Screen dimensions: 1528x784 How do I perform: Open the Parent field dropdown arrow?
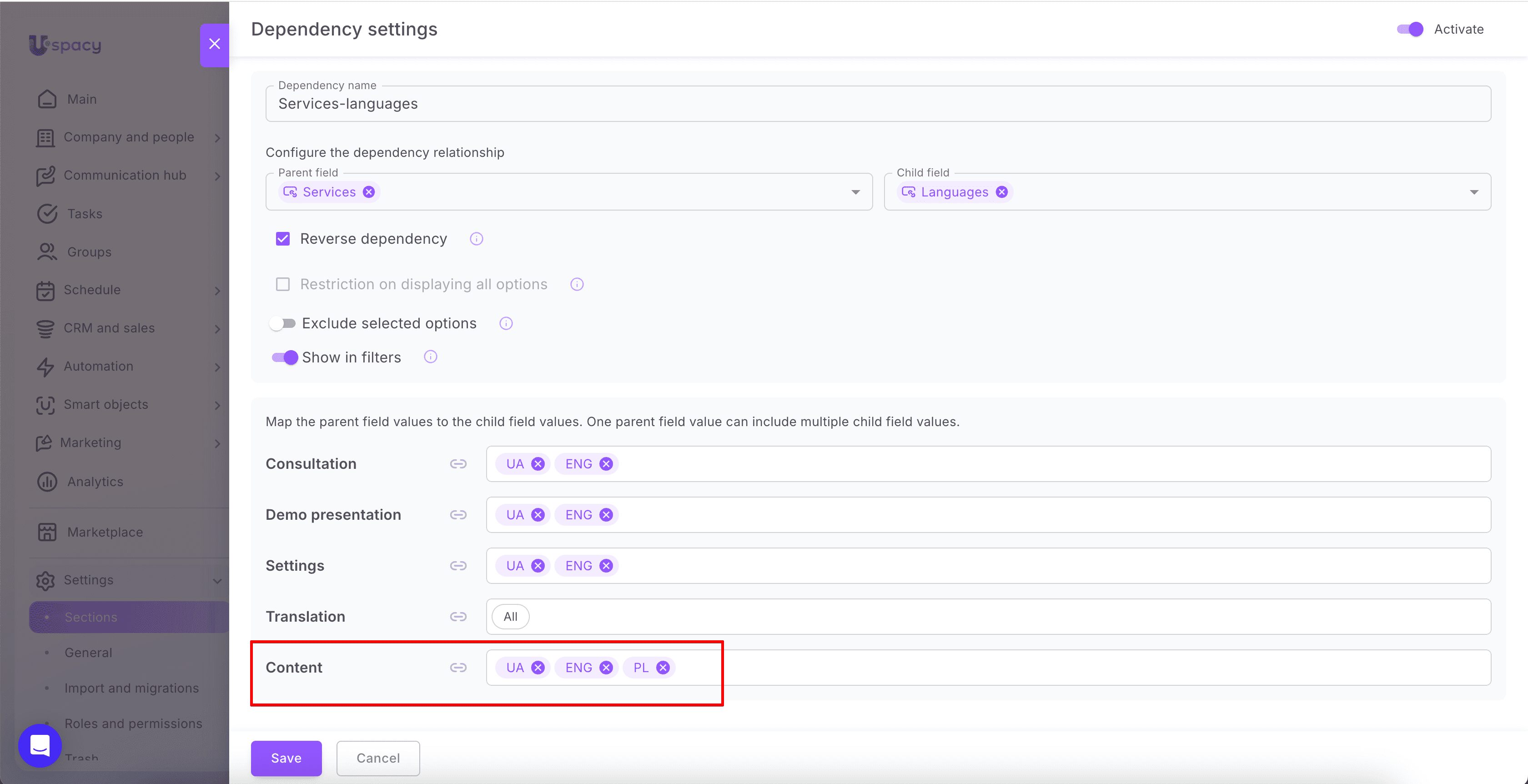[x=855, y=192]
